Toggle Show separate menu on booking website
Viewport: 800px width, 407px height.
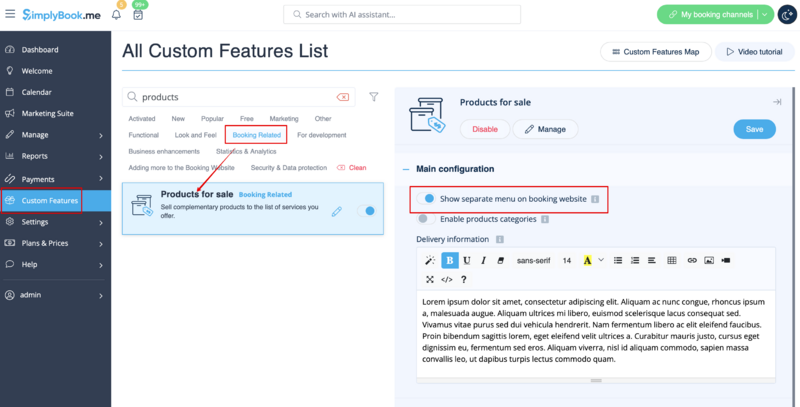(426, 199)
